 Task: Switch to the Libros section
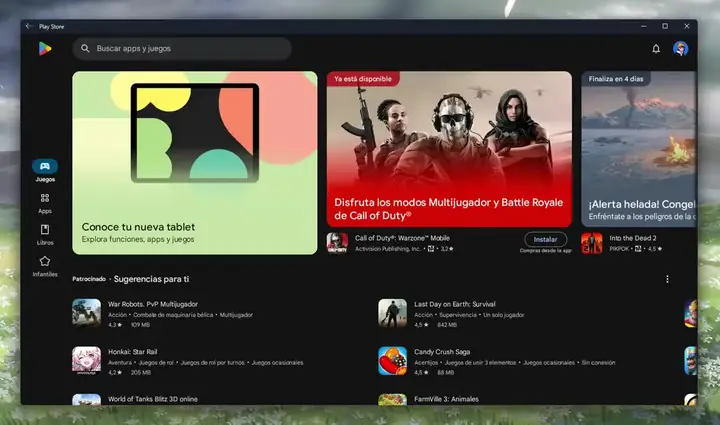(45, 235)
